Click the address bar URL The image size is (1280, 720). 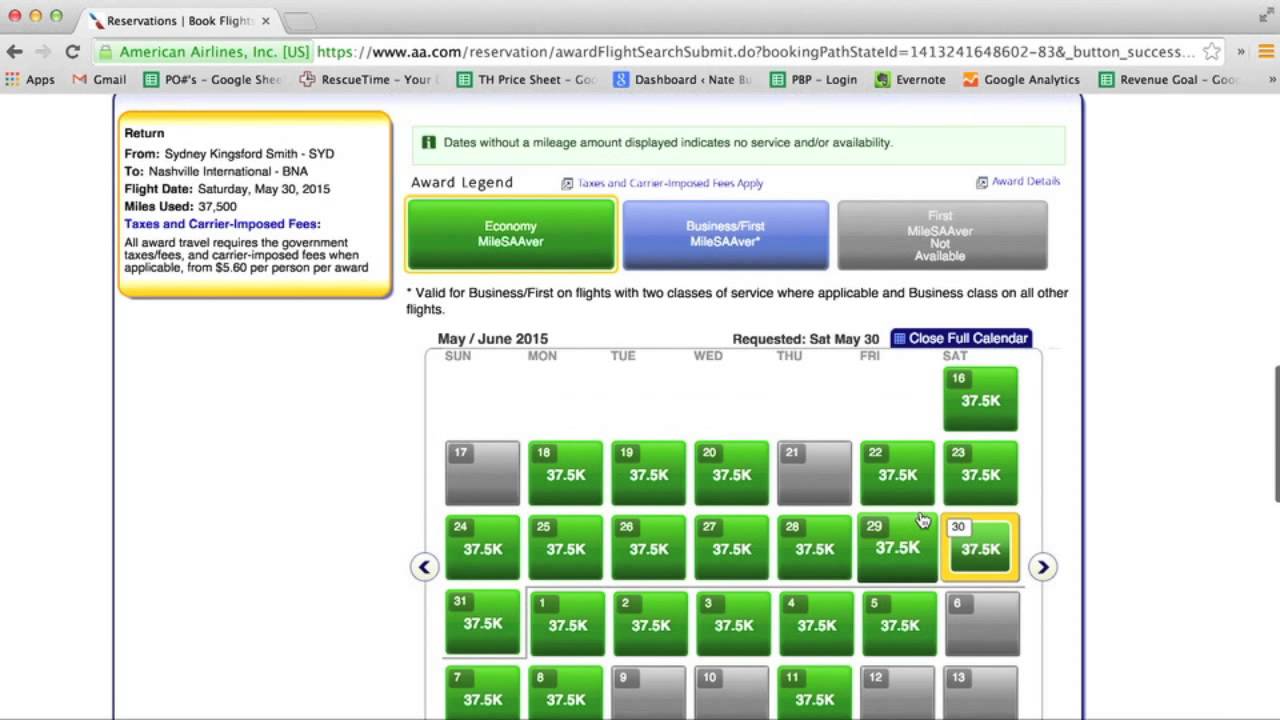(756, 52)
